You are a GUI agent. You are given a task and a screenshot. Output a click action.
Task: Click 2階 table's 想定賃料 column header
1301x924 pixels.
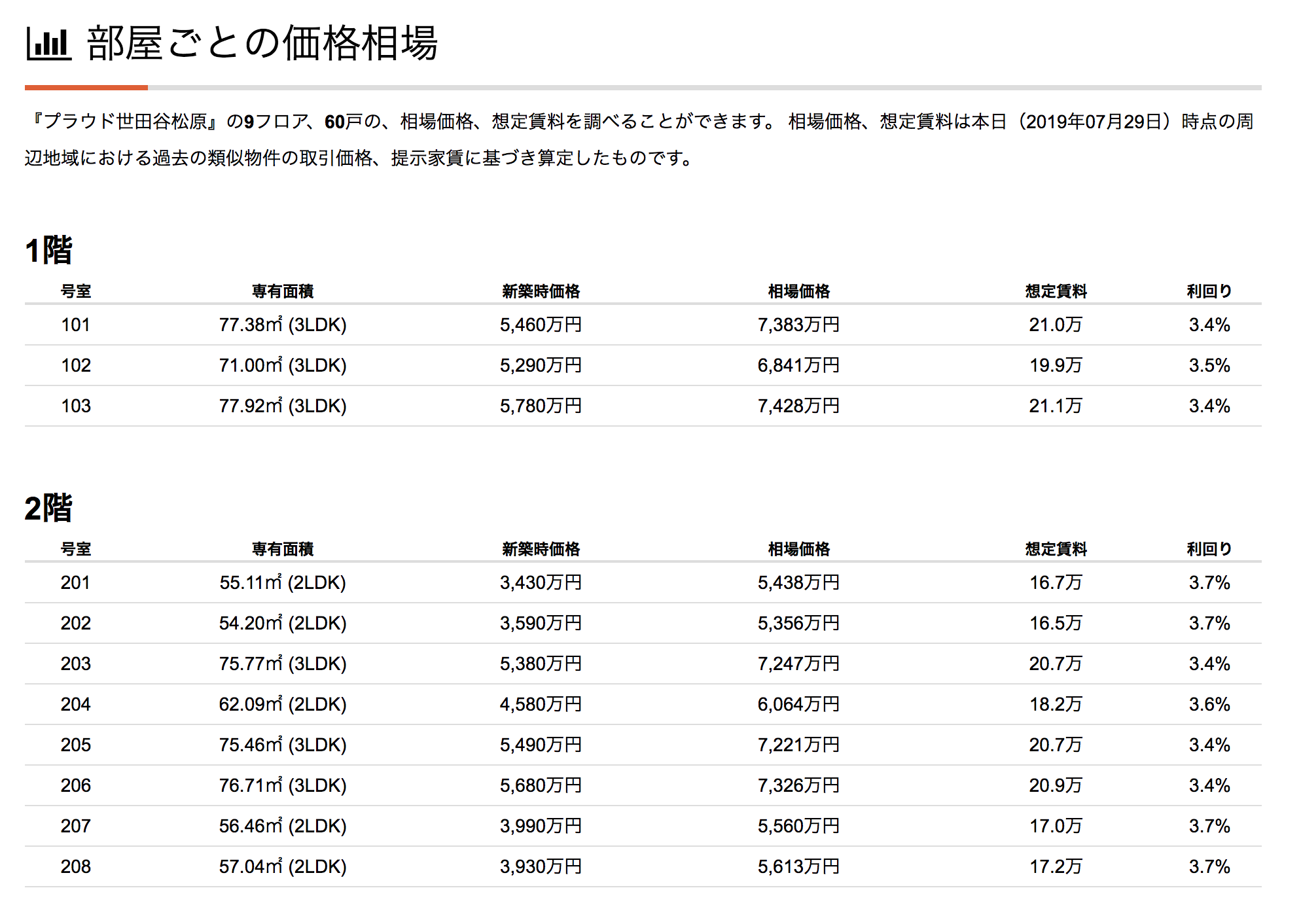pyautogui.click(x=1056, y=549)
